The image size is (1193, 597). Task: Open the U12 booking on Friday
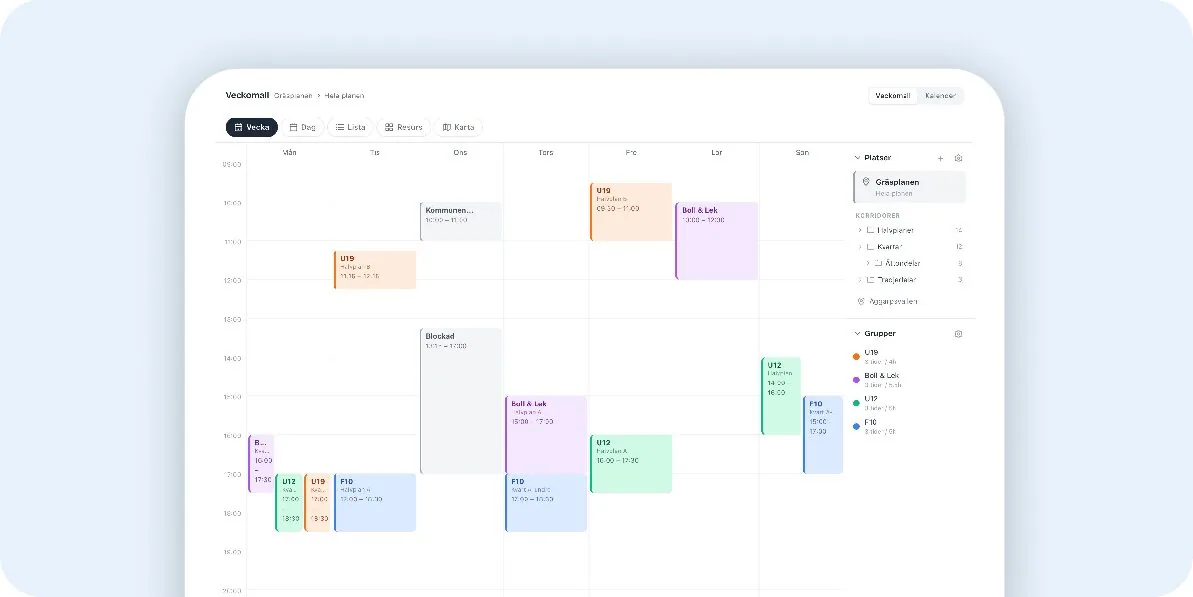pyautogui.click(x=631, y=464)
